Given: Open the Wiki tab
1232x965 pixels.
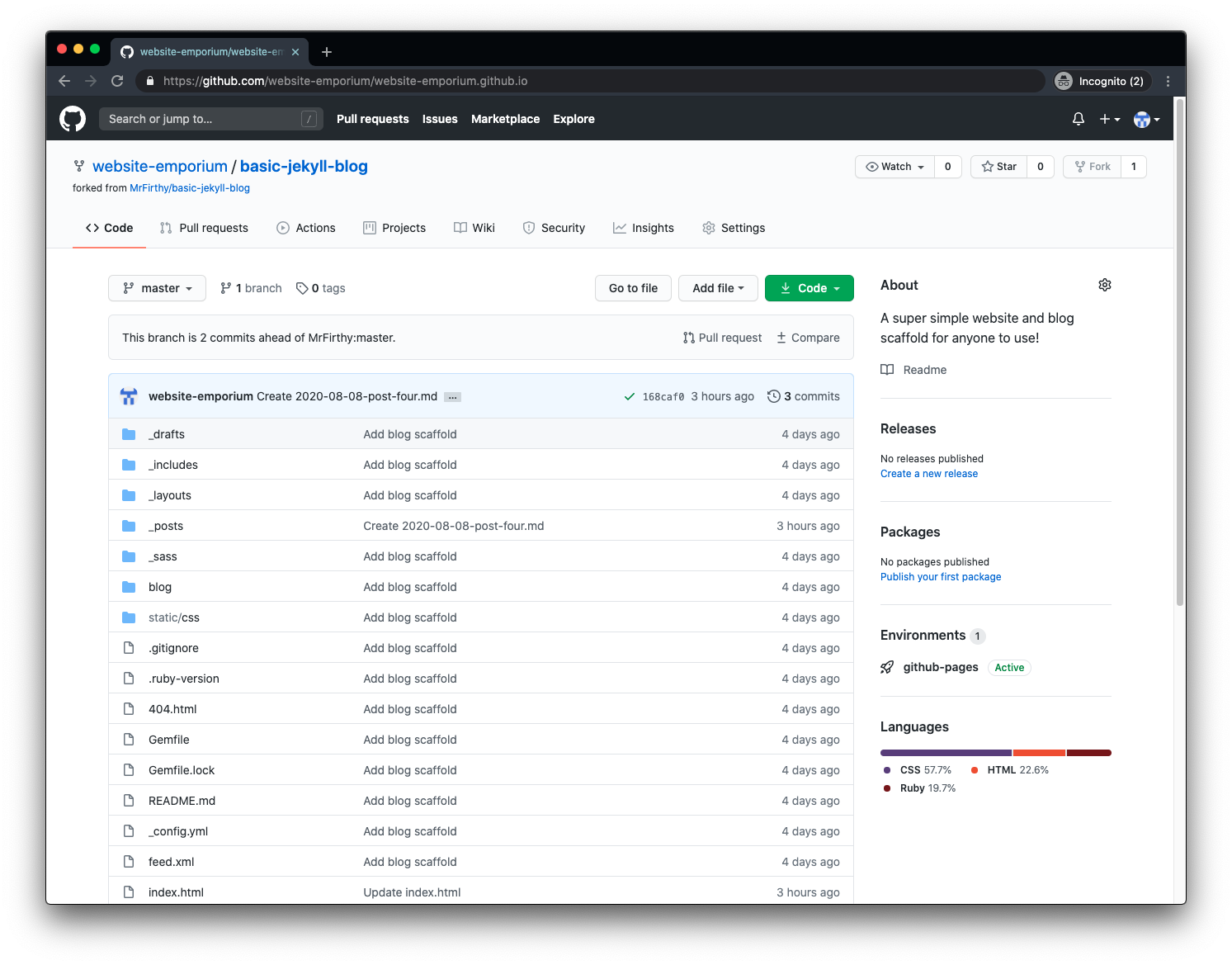Looking at the screenshot, I should point(474,228).
